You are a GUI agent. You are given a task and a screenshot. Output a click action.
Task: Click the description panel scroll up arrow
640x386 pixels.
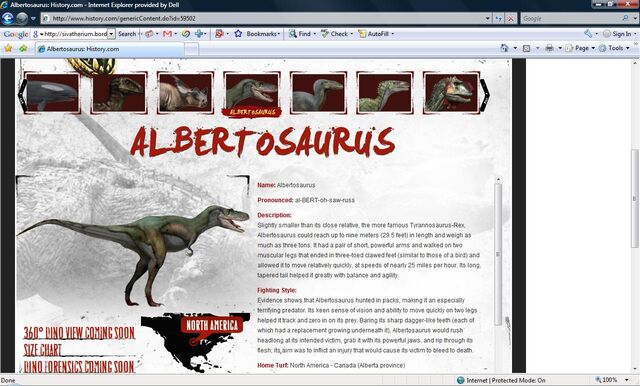click(x=498, y=179)
